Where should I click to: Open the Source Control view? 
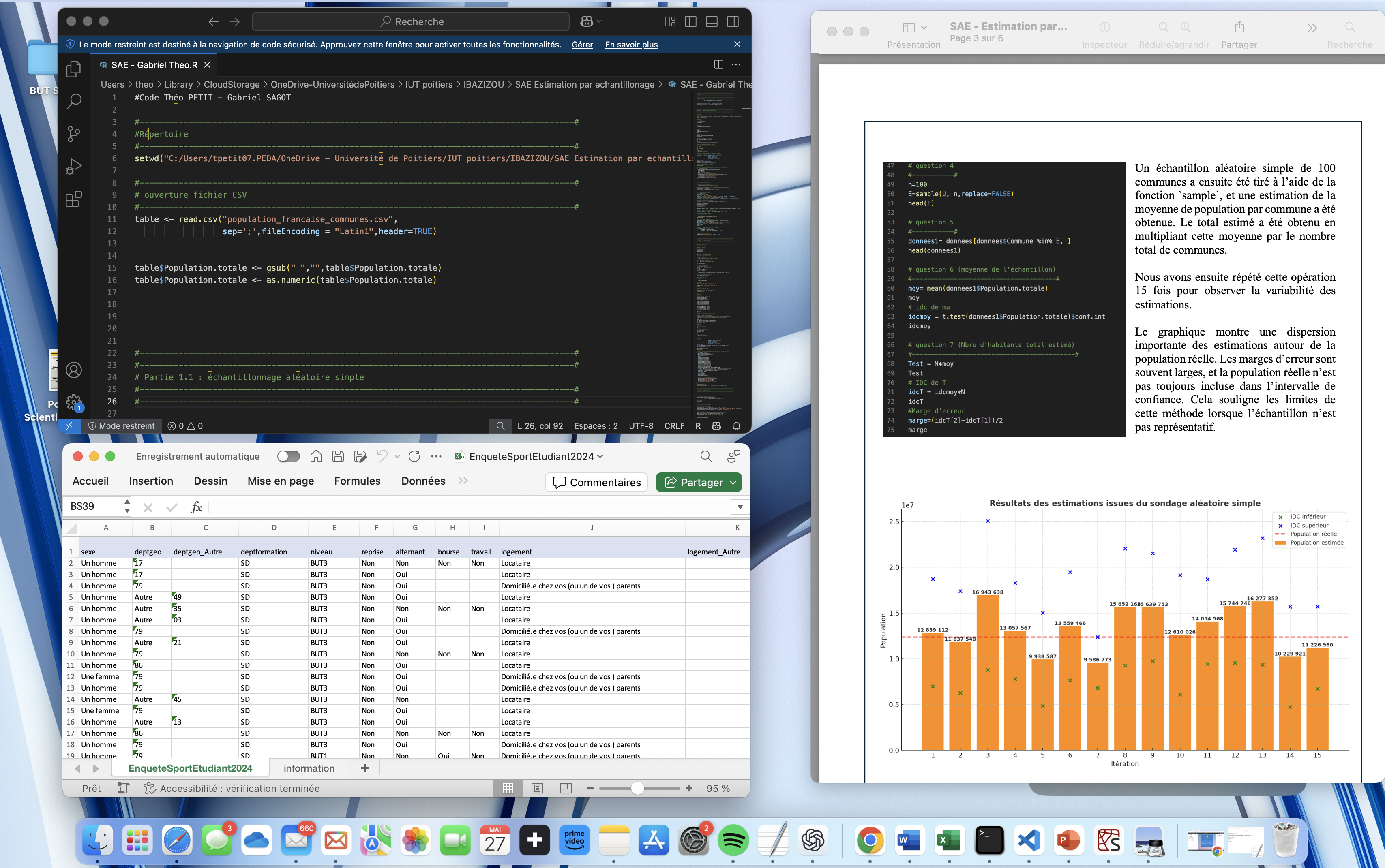(x=73, y=134)
